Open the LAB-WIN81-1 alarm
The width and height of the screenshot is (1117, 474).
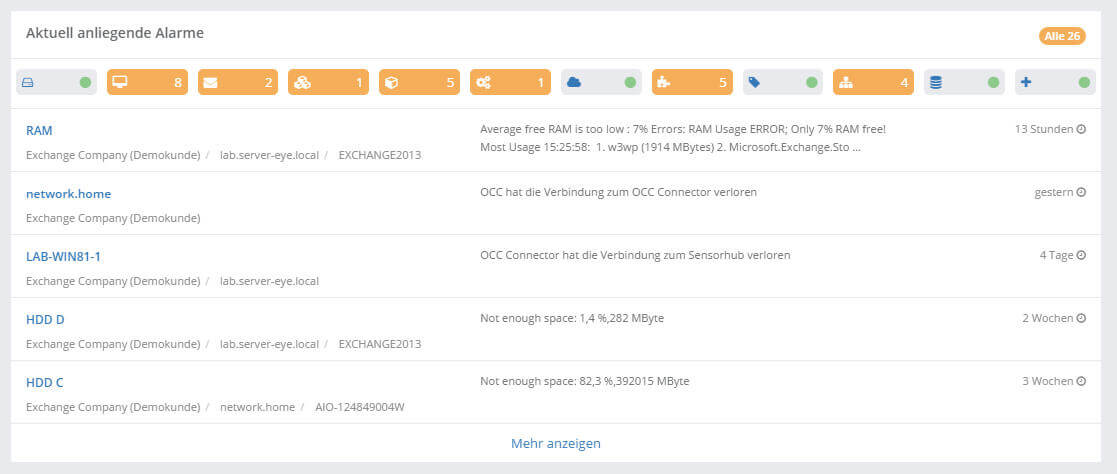click(63, 256)
